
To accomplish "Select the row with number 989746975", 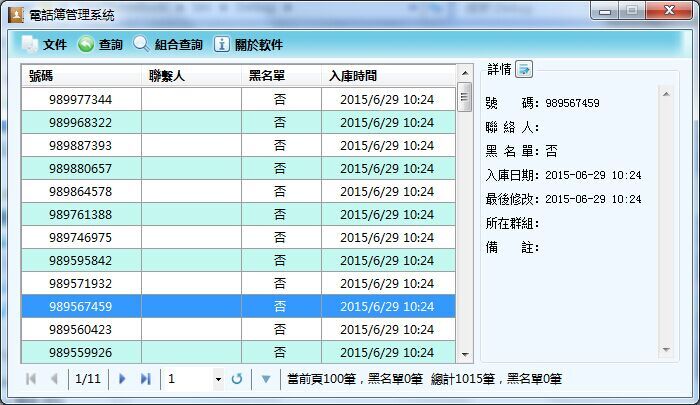I will coord(81,238).
